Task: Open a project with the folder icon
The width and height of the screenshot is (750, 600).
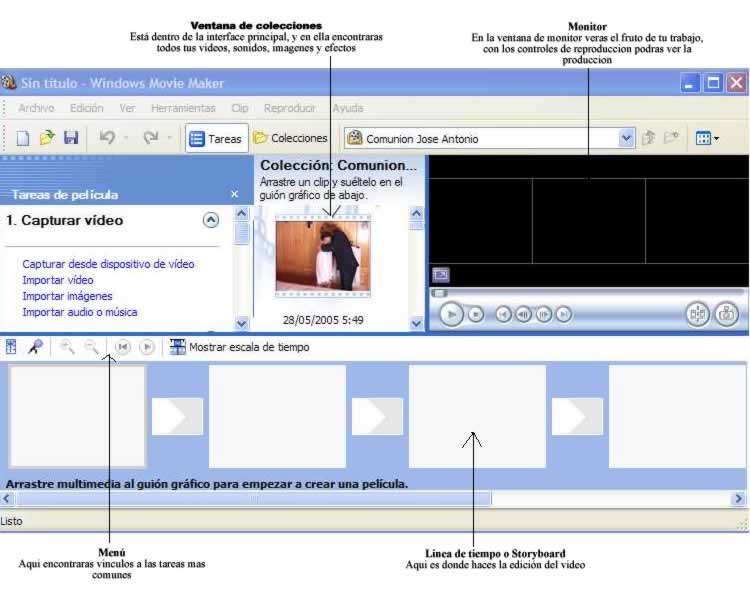Action: (47, 138)
